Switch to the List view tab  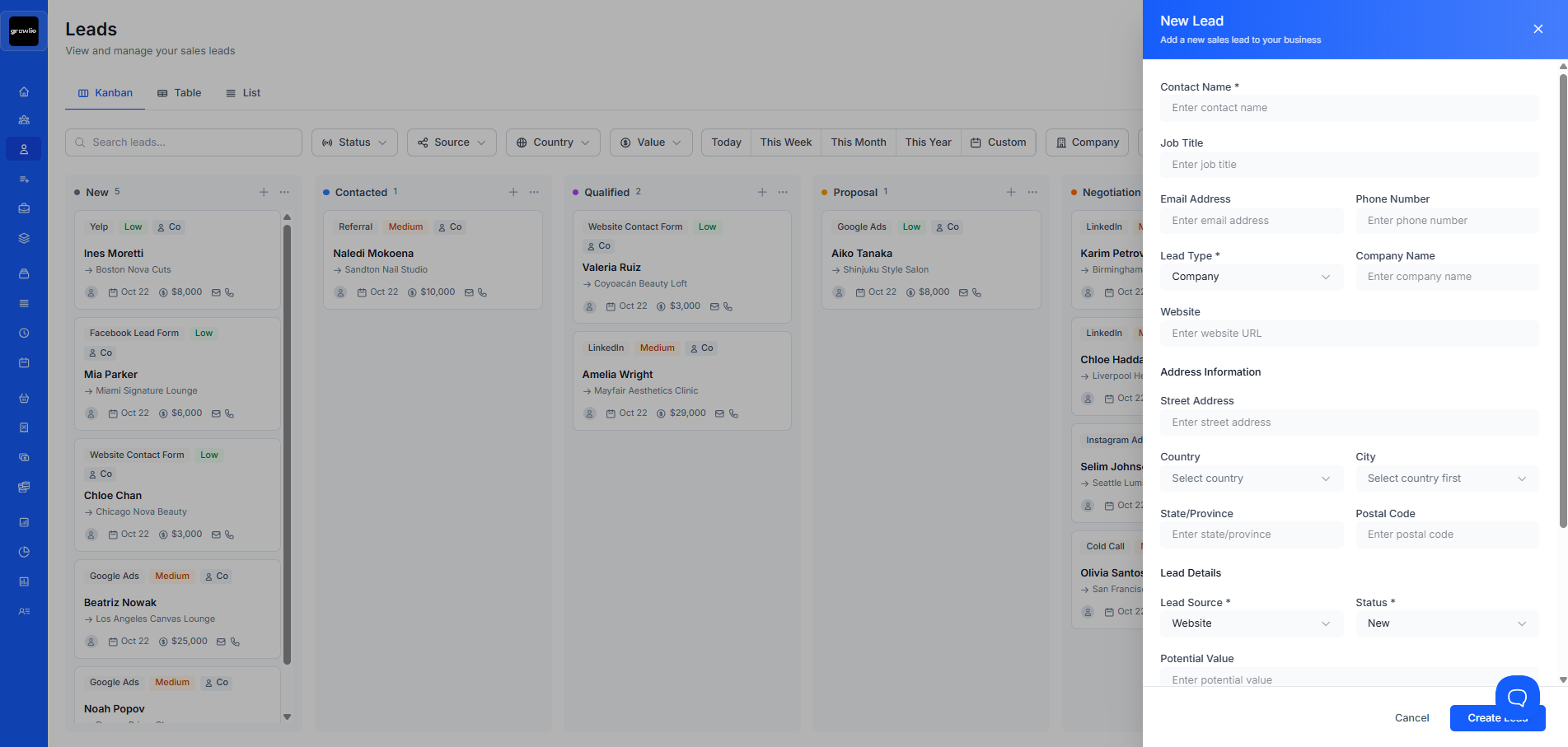click(x=243, y=93)
